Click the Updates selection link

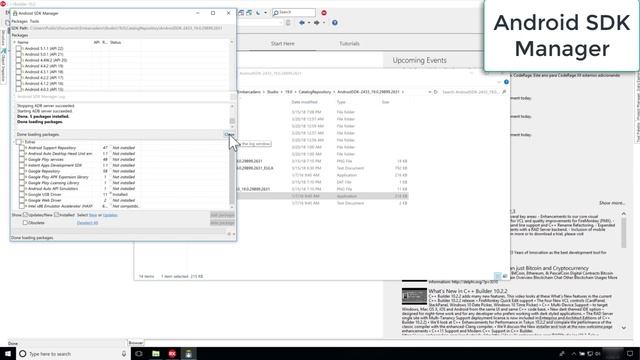point(110,215)
